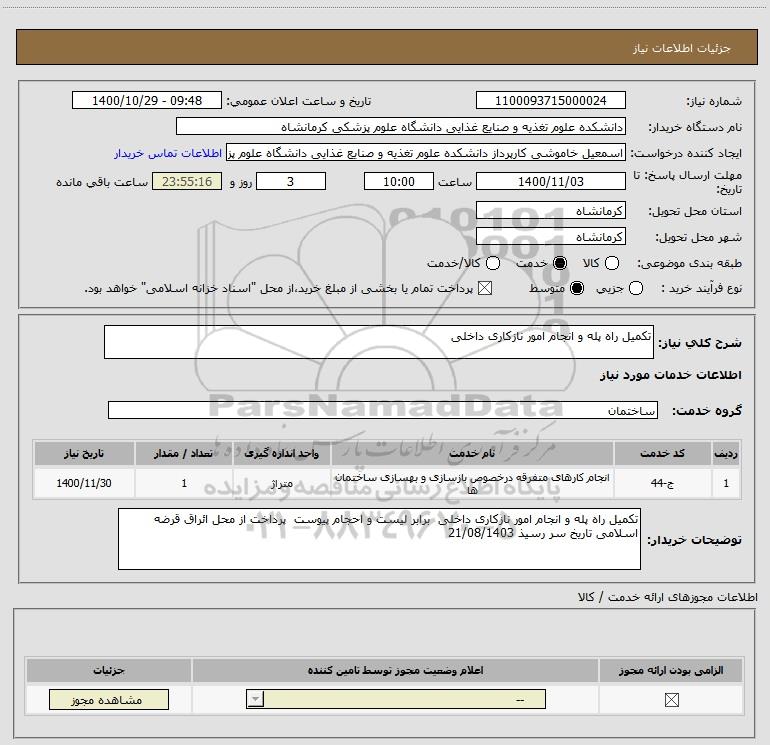
Task: Click the service code cell ج-44
Action: click(662, 483)
